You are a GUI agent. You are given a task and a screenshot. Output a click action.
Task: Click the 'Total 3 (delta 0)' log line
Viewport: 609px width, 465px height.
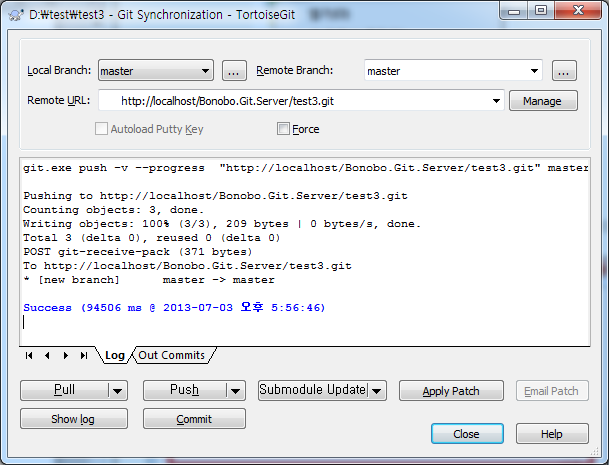(x=152, y=238)
